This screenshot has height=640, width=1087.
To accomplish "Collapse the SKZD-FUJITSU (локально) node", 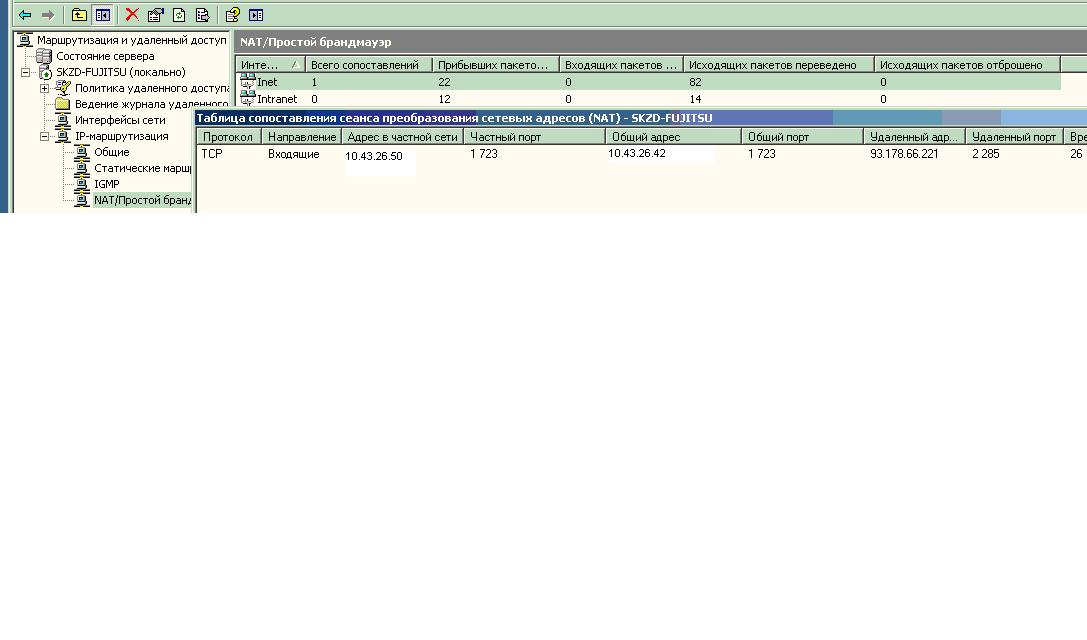I will click(x=26, y=72).
